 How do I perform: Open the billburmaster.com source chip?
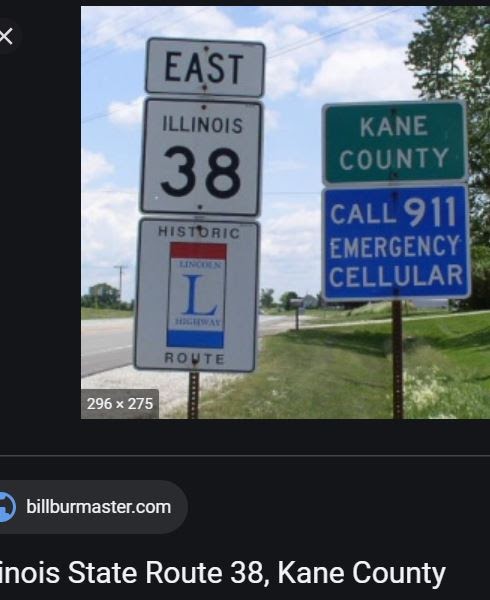tap(92, 507)
